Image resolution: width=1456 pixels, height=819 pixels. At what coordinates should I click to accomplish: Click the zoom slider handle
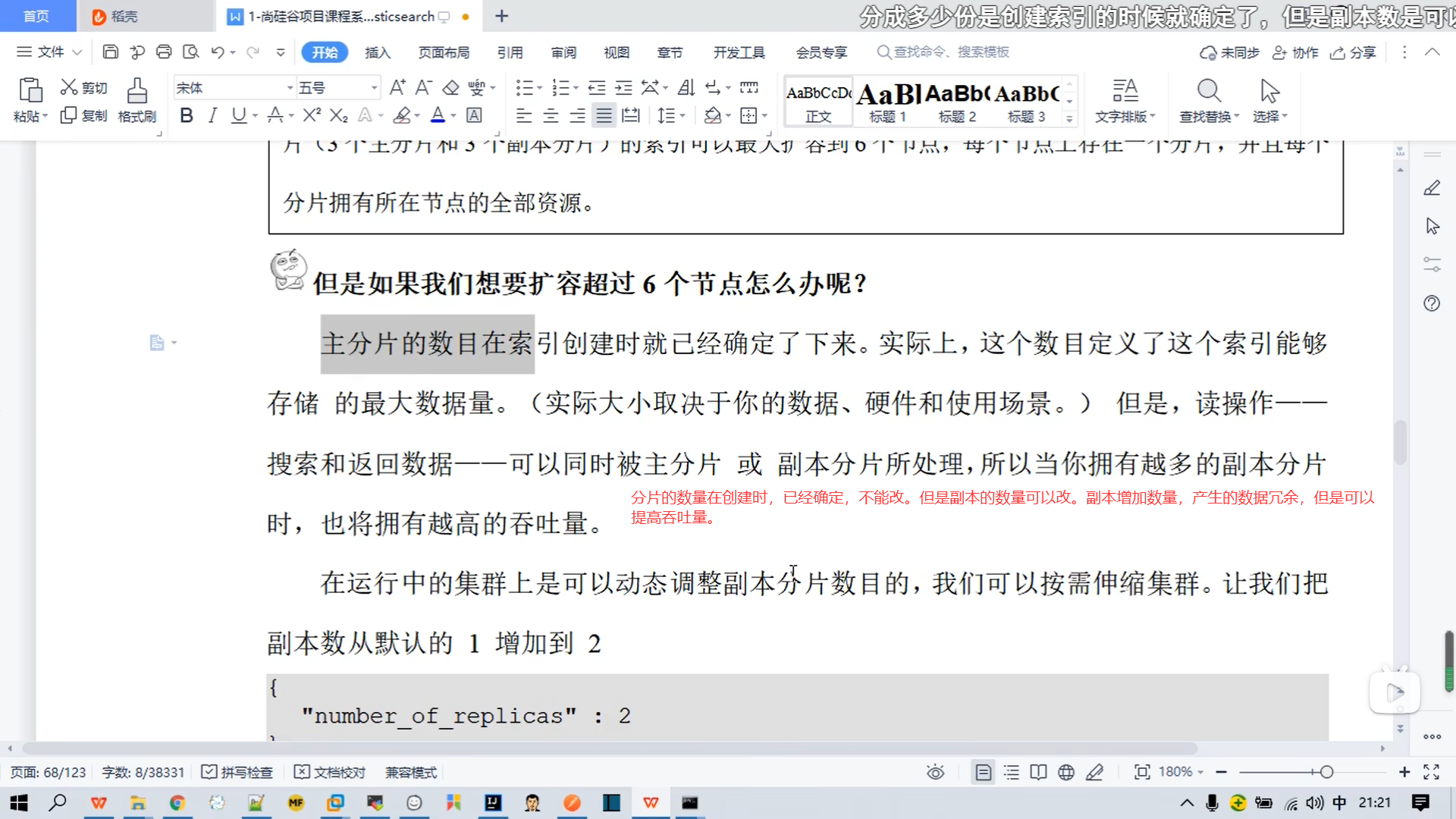(1326, 772)
